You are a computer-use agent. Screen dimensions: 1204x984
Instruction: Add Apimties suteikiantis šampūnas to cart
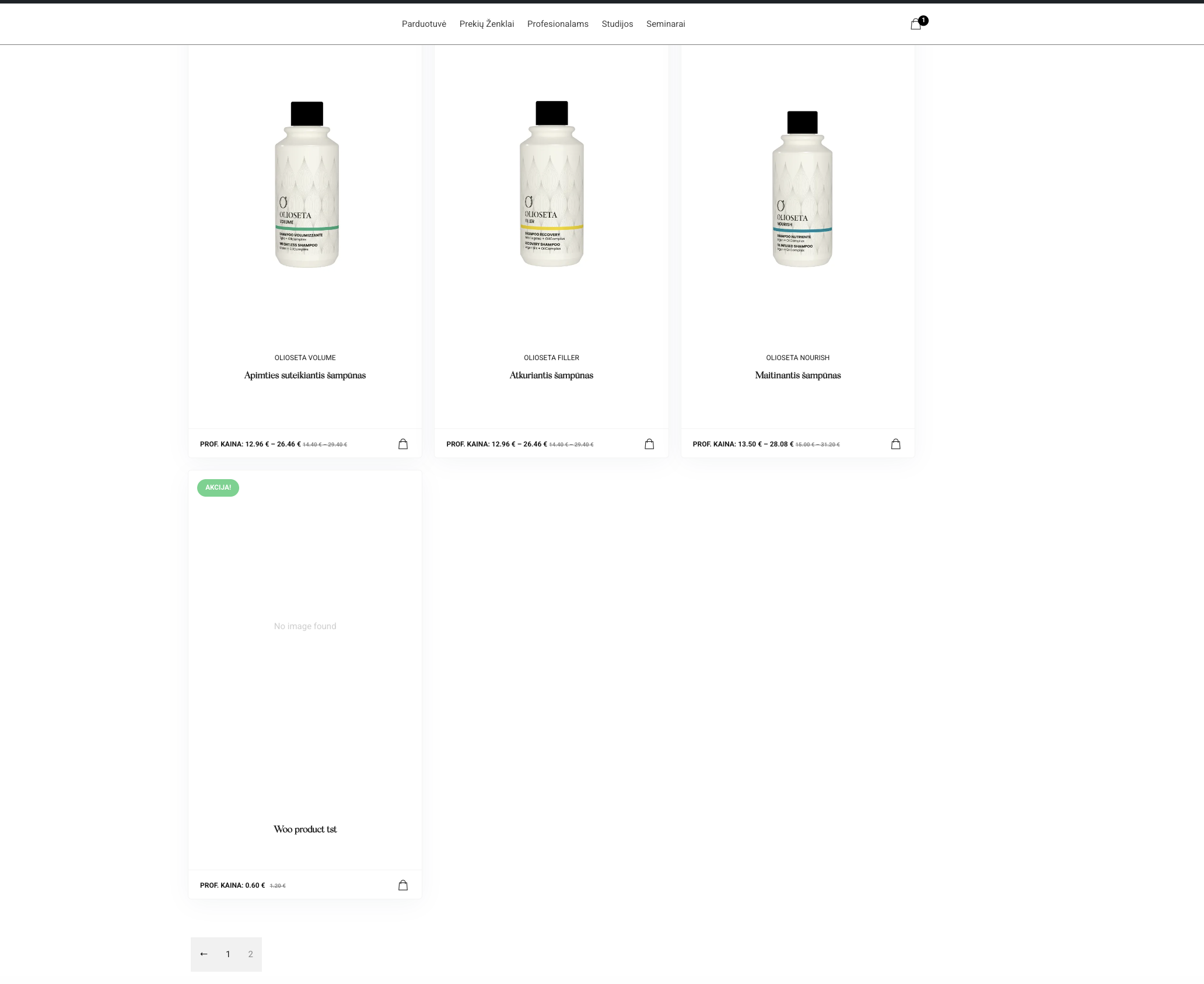point(403,444)
